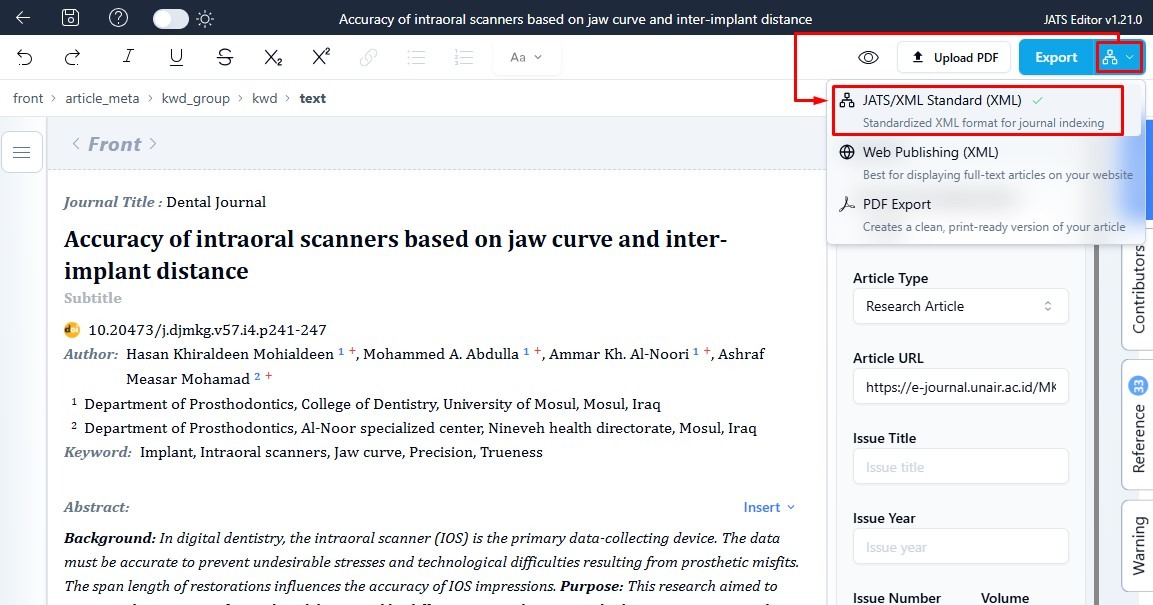Screen dimensions: 1153x605
Task: Click the undo arrow
Action: pos(25,58)
